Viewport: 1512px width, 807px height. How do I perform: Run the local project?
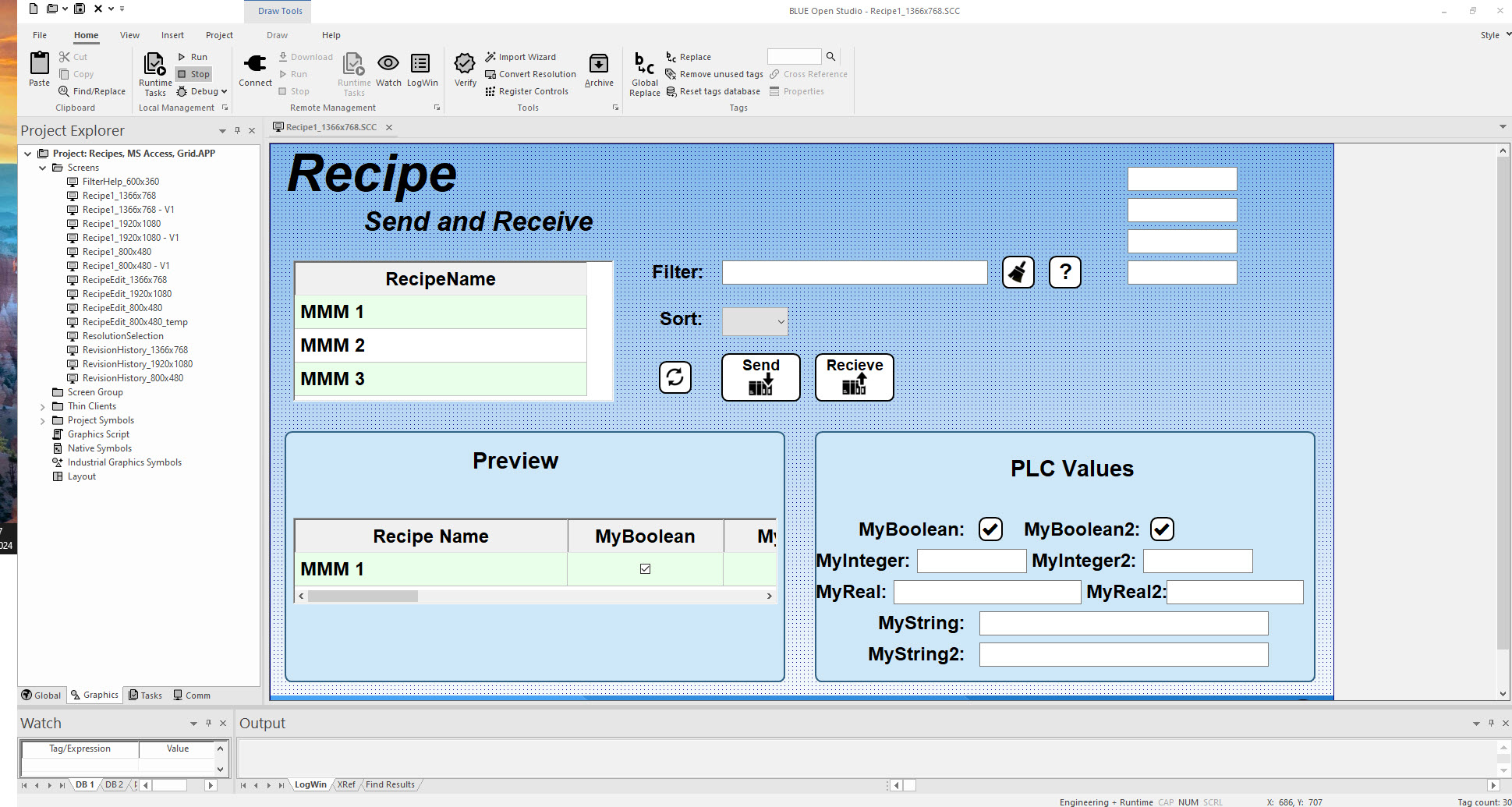[x=193, y=57]
